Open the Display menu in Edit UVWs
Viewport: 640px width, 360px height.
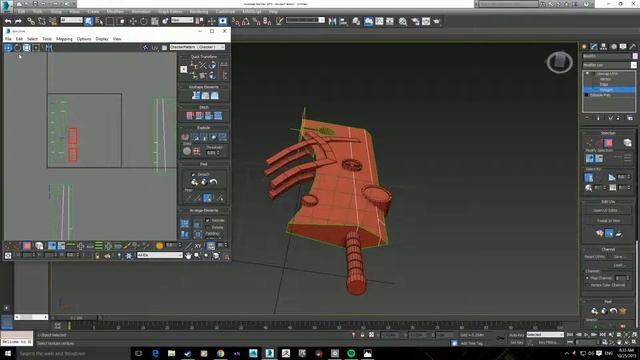click(x=102, y=39)
